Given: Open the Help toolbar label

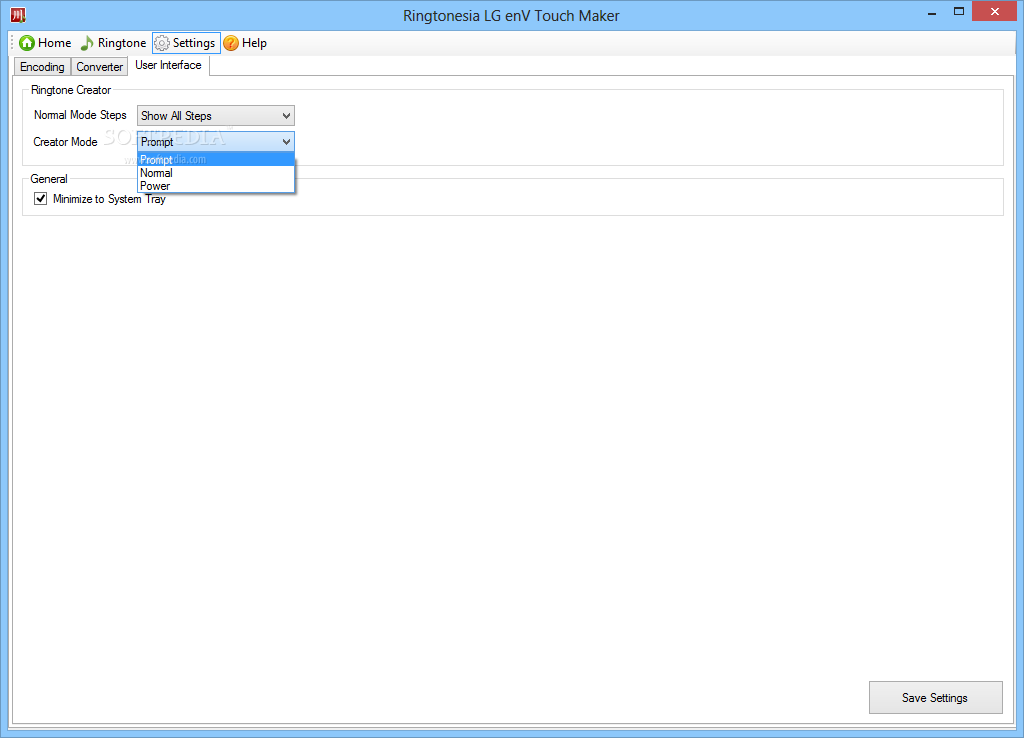Looking at the screenshot, I should [254, 43].
